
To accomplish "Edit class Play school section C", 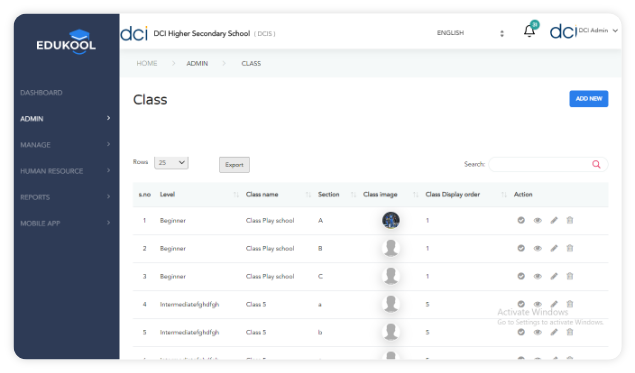I will [554, 276].
